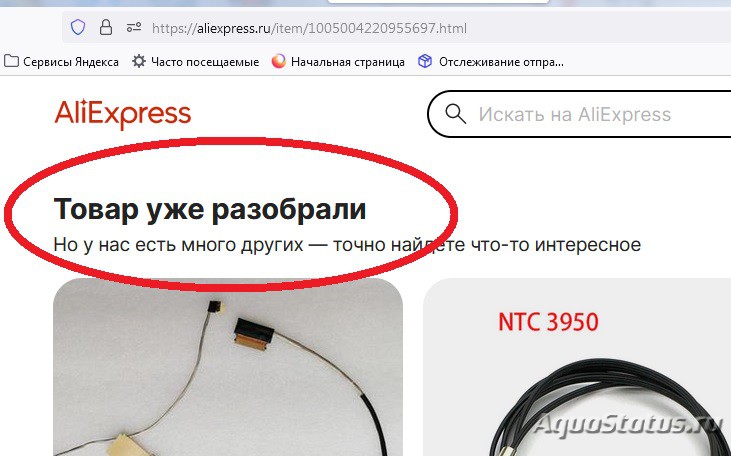Expand the Сервисы Яндекса folder label
Viewport: 731px width, 456px height.
pos(71,62)
